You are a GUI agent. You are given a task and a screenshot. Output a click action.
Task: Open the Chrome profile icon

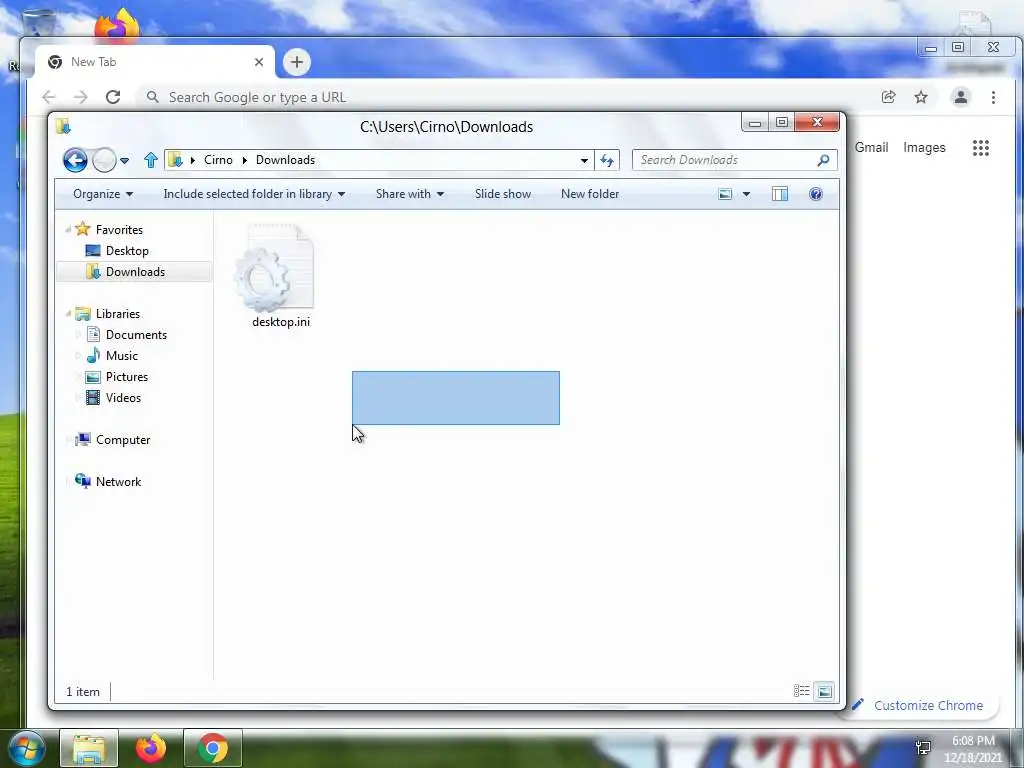[x=961, y=97]
